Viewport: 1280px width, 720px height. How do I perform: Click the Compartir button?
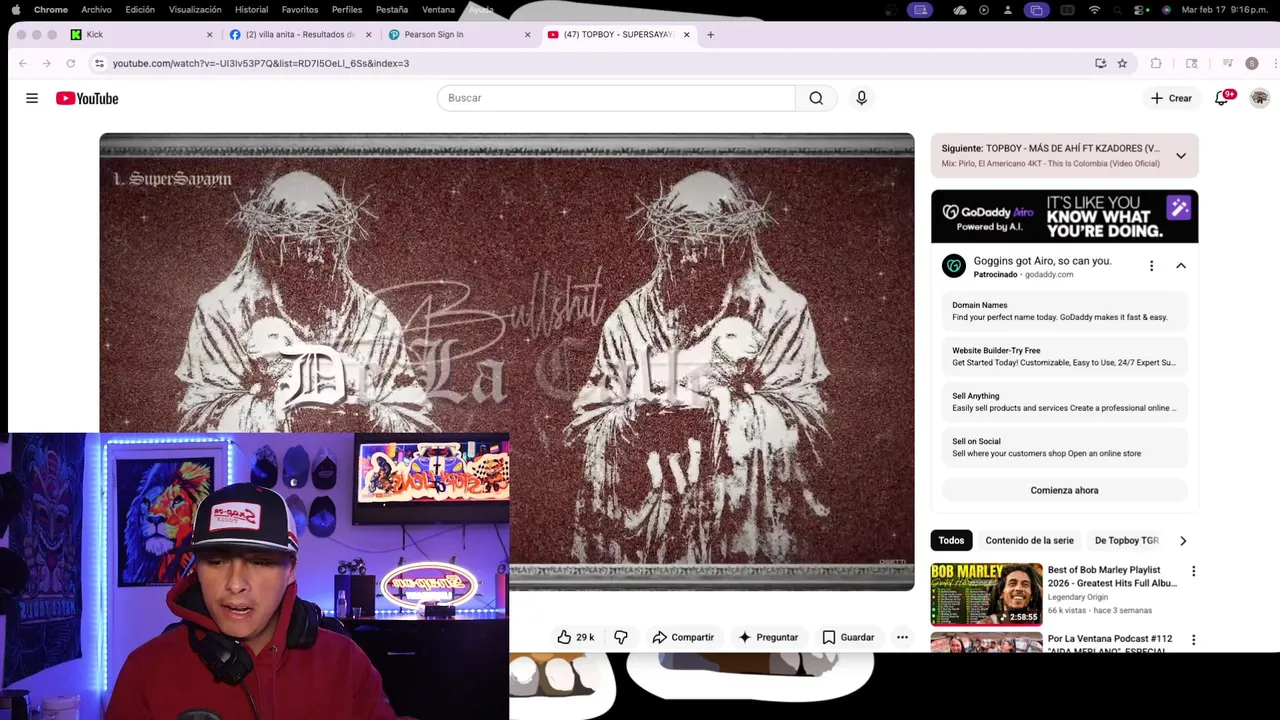coord(683,637)
